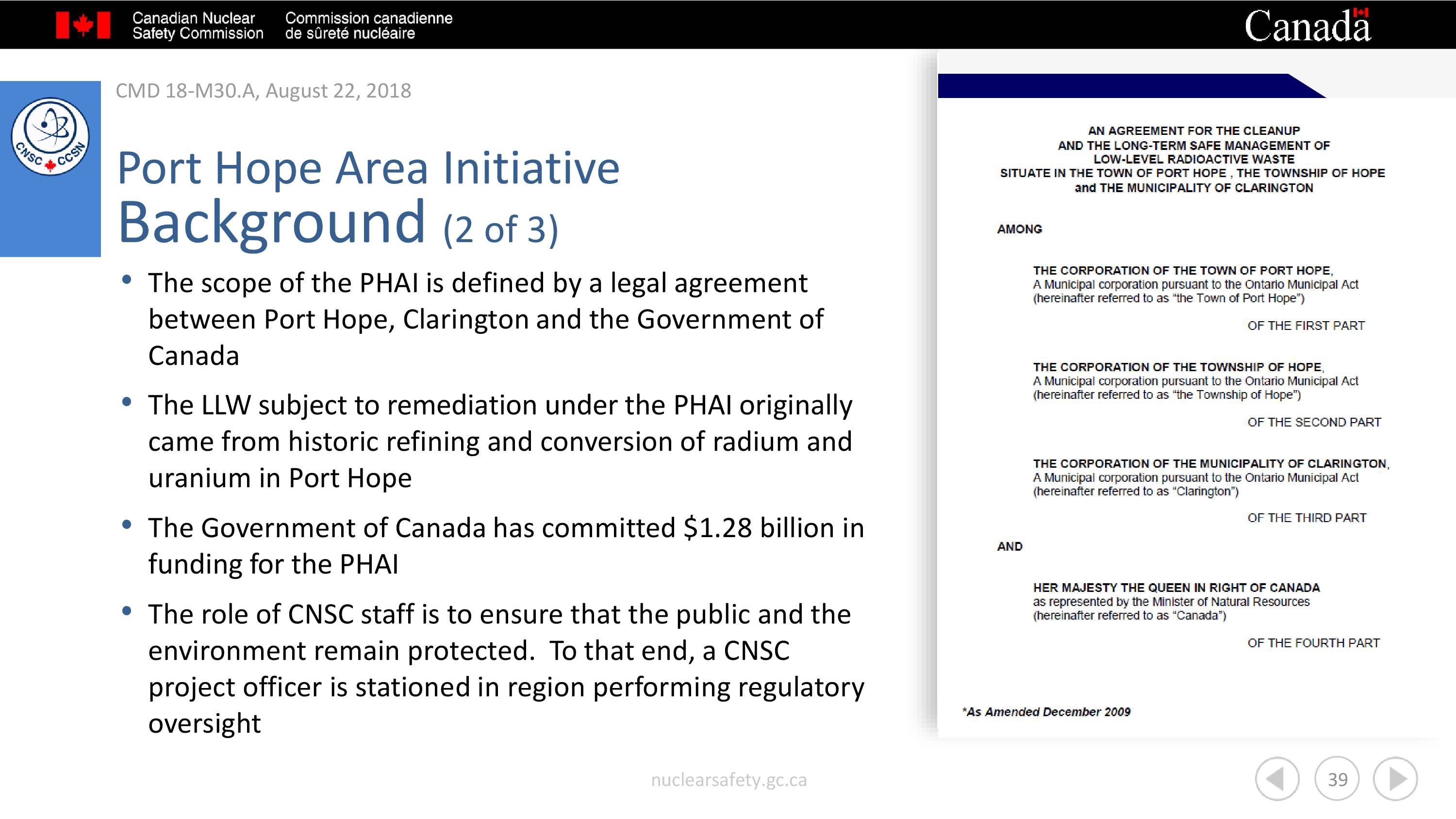Click the word 'AMONG' in the document
1456x819 pixels.
[1019, 229]
